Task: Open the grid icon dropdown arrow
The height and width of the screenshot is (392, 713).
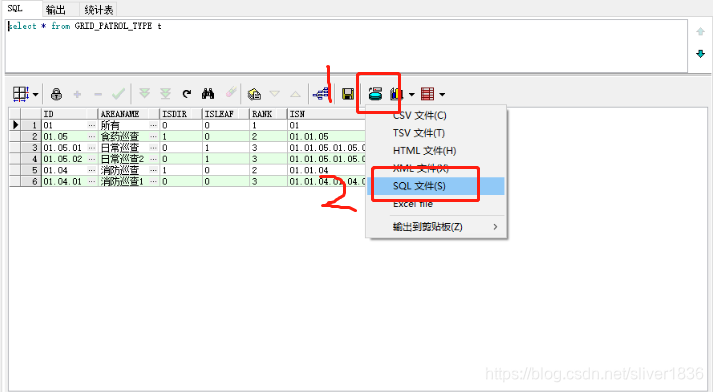Action: [x=35, y=95]
